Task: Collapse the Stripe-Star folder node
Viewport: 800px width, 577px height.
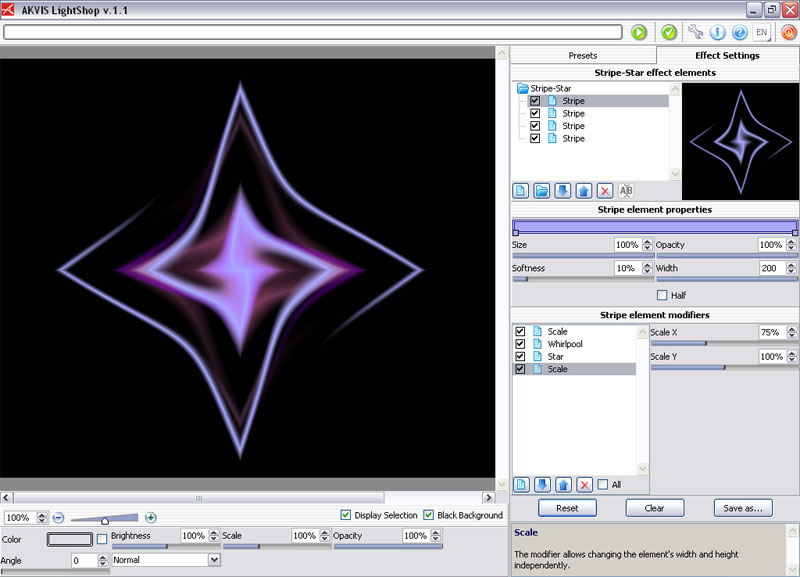Action: point(523,89)
